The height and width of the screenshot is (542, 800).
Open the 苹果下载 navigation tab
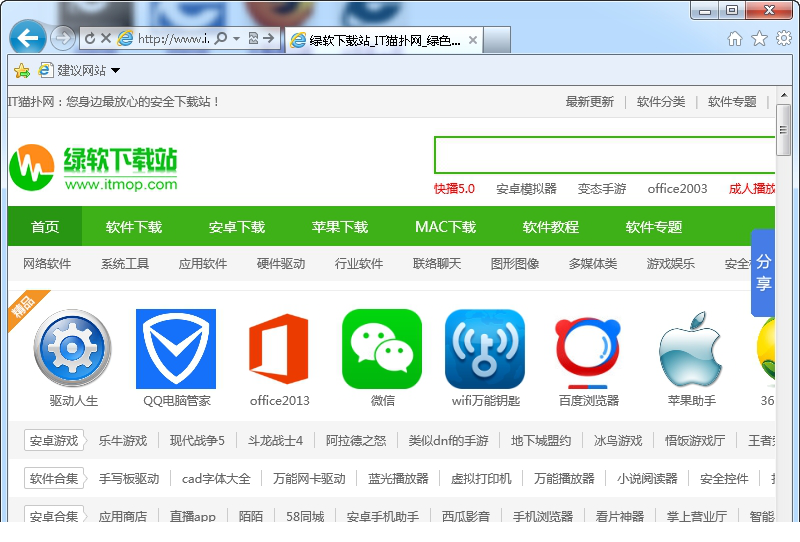pos(340,227)
